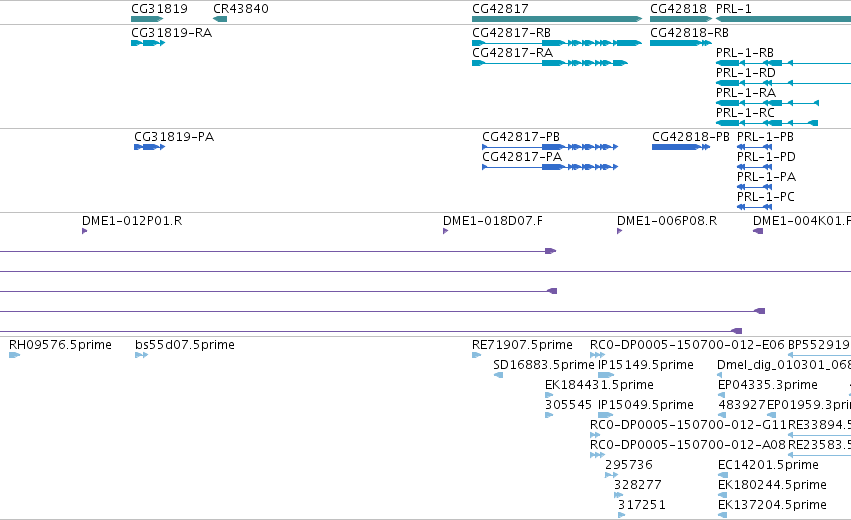Select protein CG42817-PA
The height and width of the screenshot is (520, 851).
[550, 167]
